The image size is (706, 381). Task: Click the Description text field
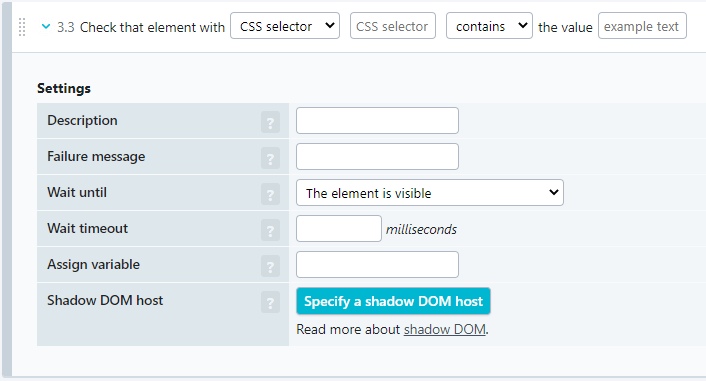coord(377,120)
